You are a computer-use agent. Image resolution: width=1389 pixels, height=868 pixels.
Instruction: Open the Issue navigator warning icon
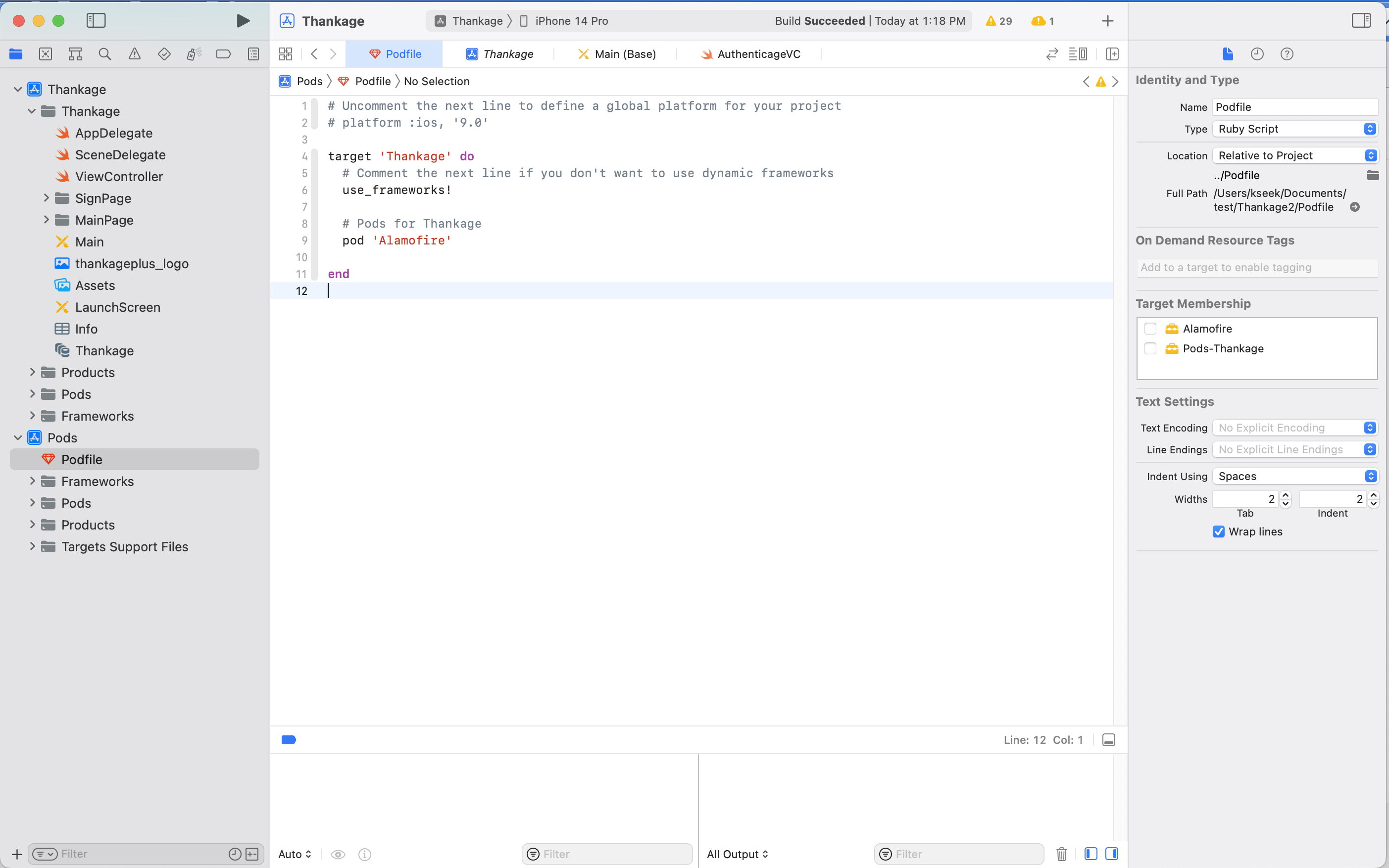tap(134, 54)
